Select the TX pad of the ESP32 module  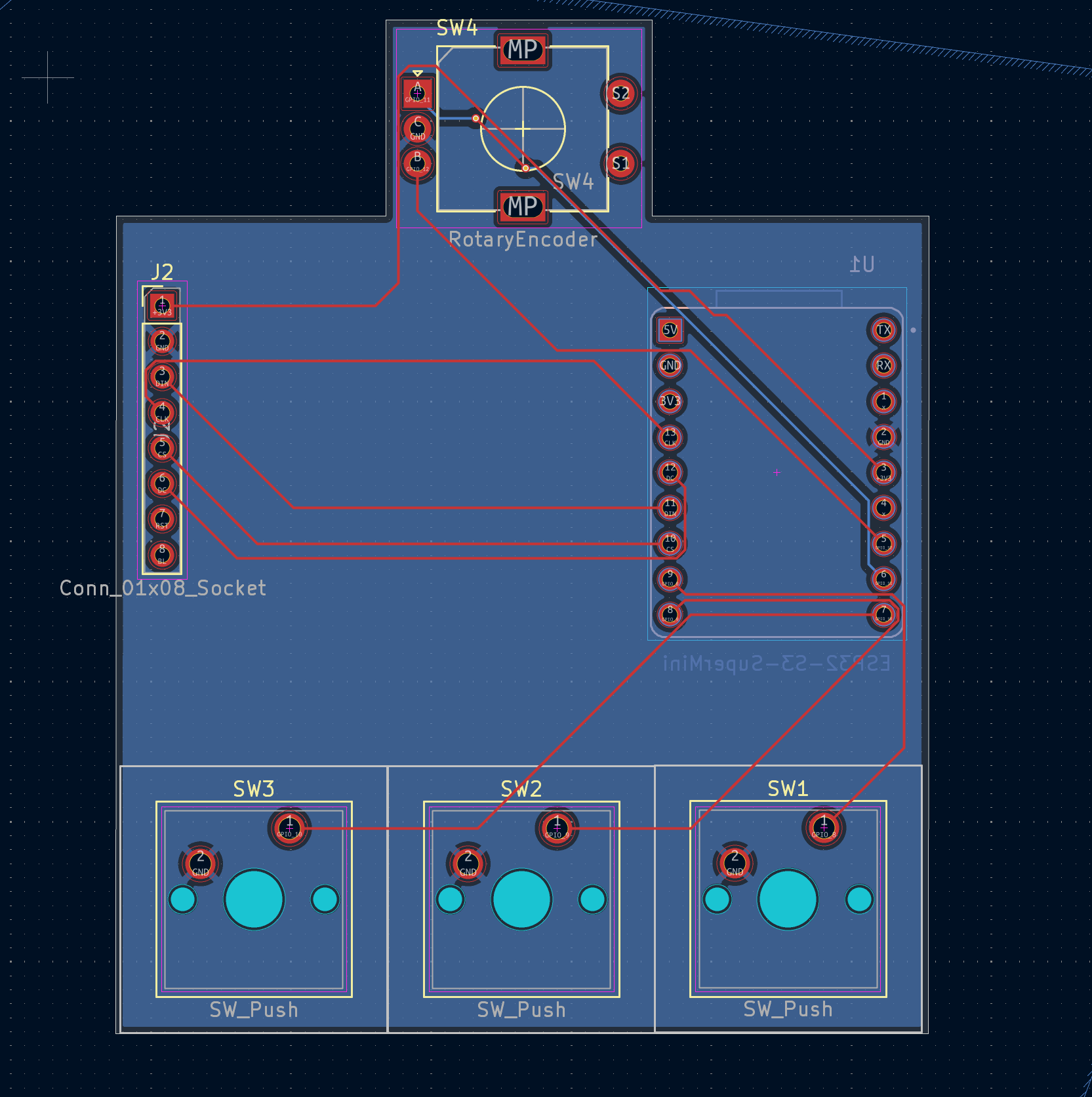click(883, 330)
